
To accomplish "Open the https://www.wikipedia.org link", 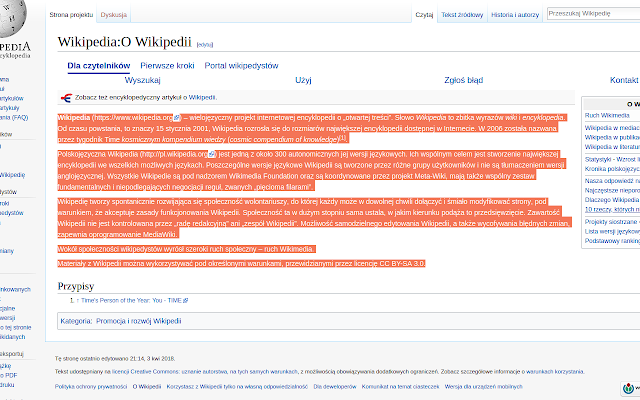I will coord(133,118).
